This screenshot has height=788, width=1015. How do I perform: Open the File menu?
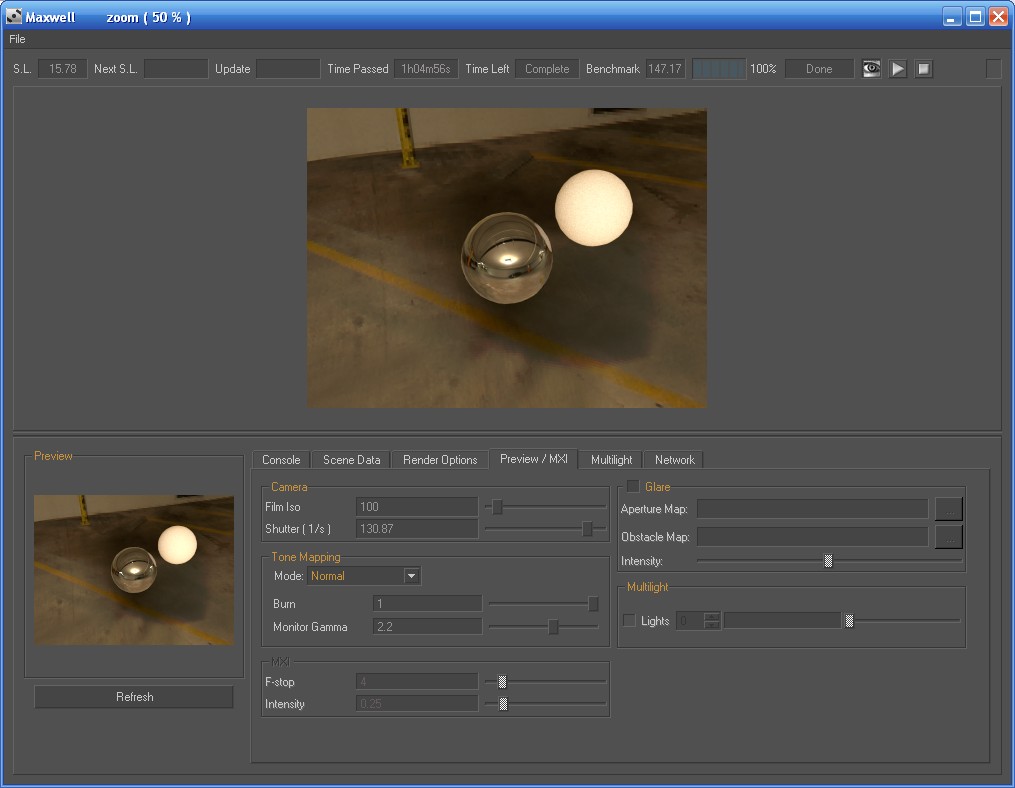[x=17, y=39]
